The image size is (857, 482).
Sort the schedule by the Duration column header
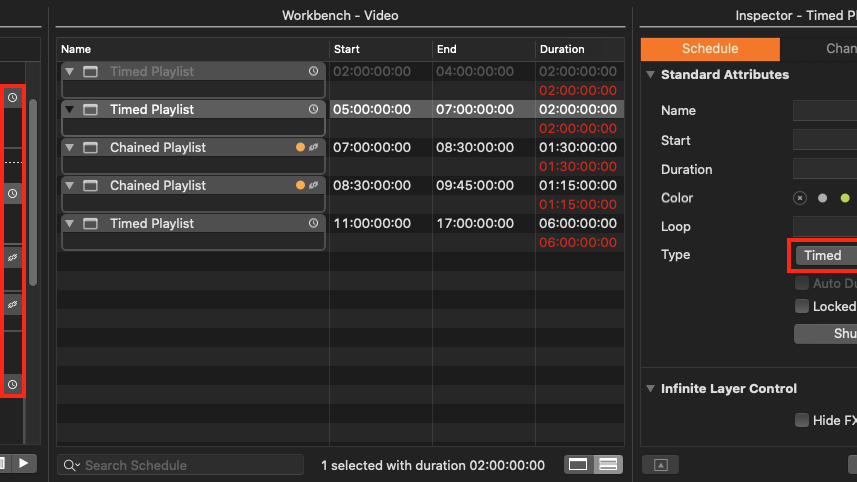pos(562,49)
